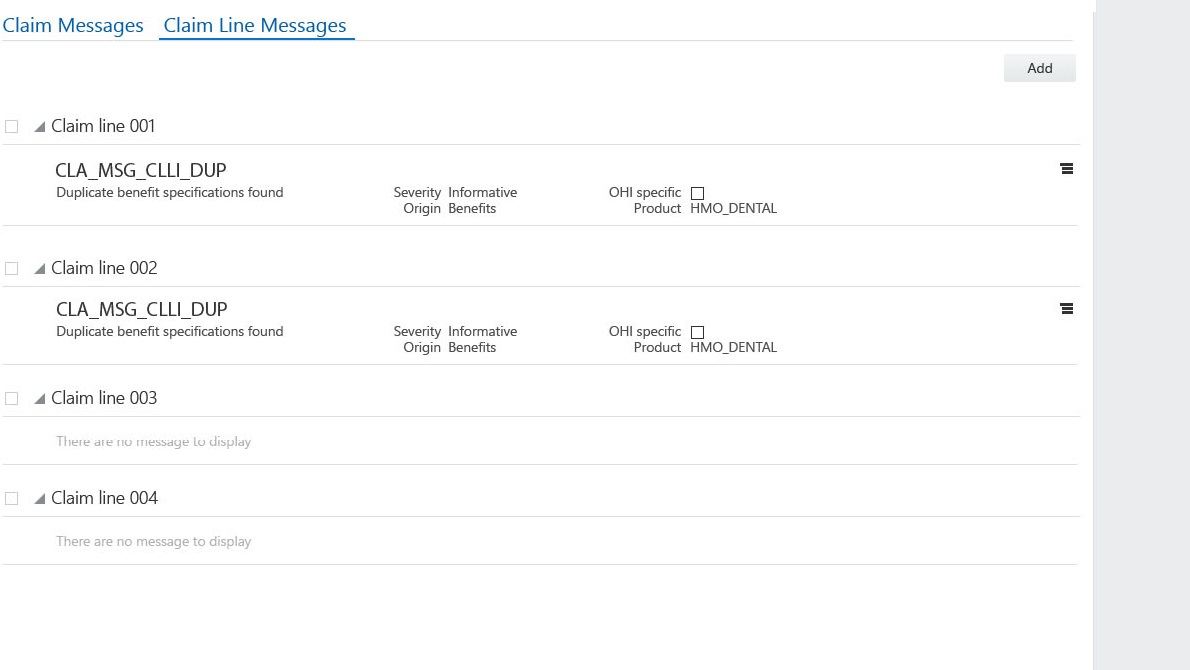Collapse the Claim line 001 section triangle

(x=39, y=127)
